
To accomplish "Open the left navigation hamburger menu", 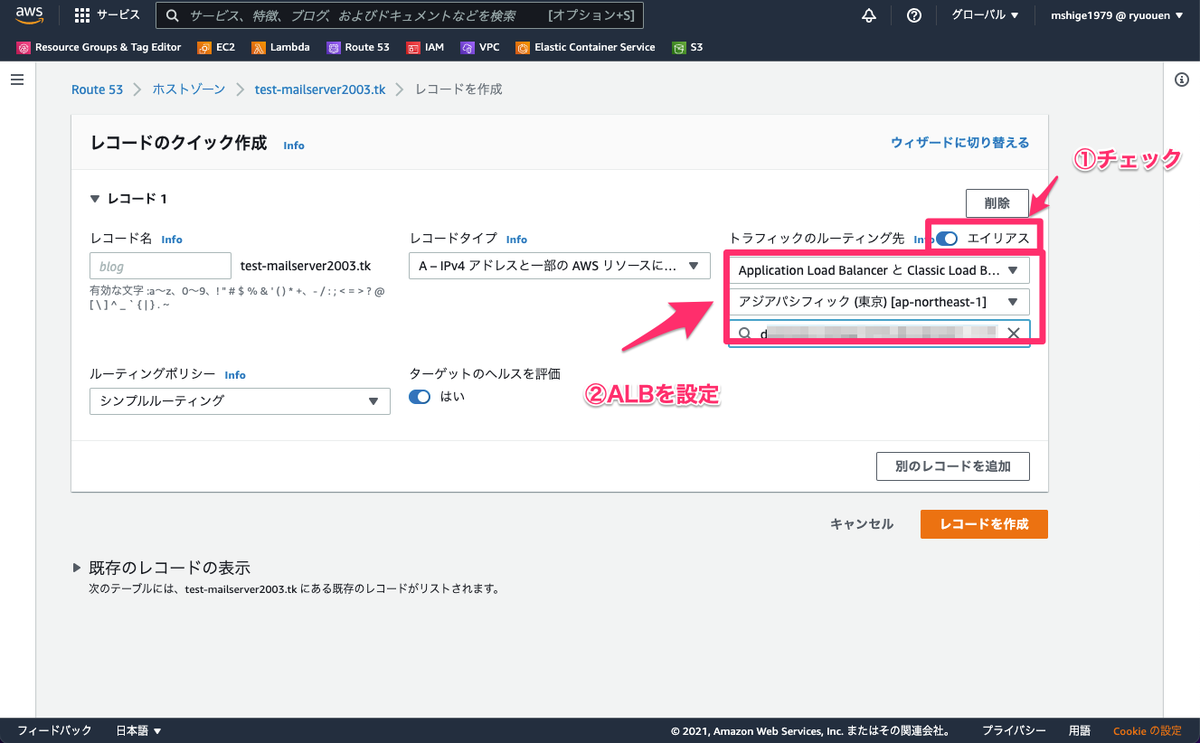I will click(17, 80).
